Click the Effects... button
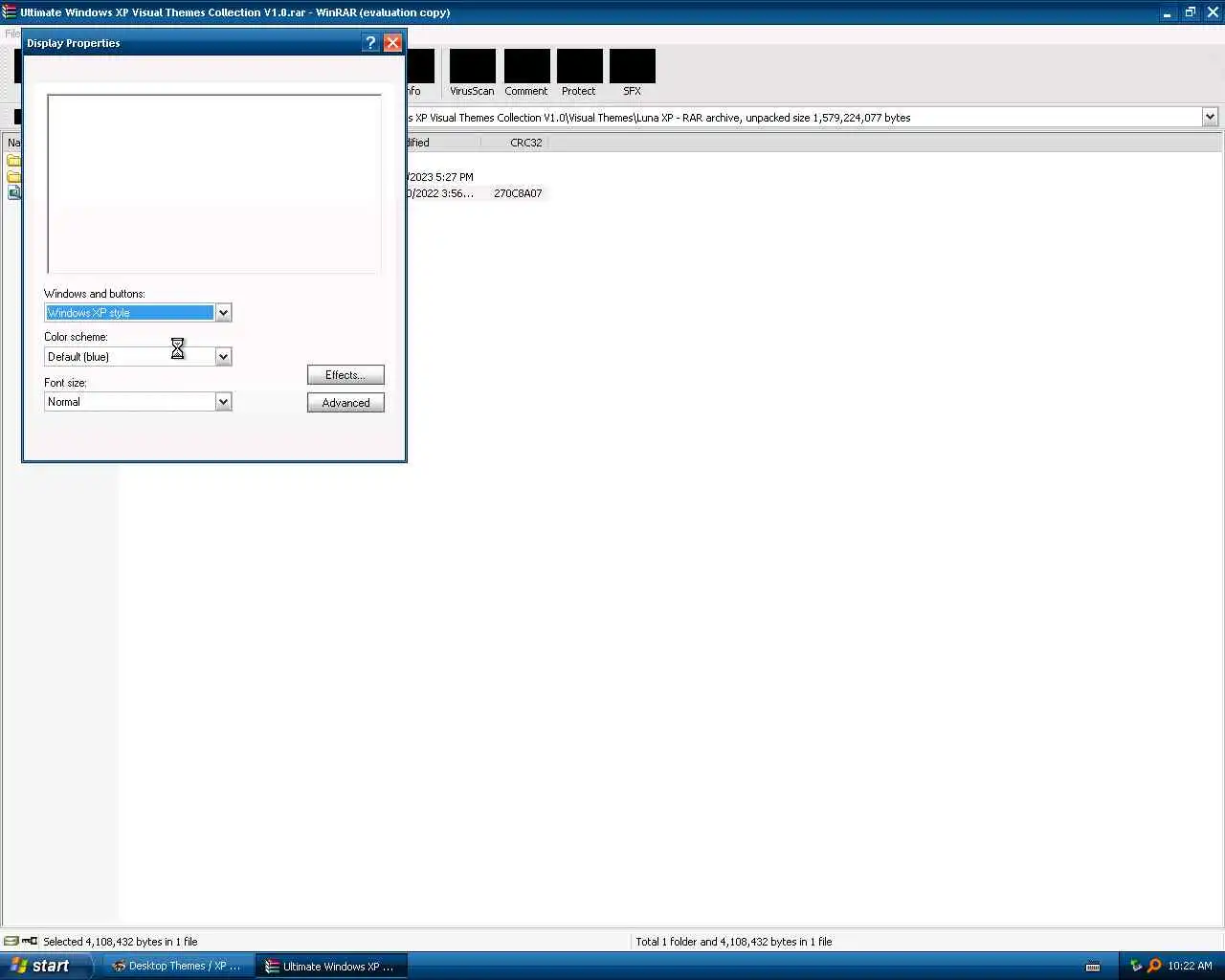Image resolution: width=1225 pixels, height=980 pixels. pyautogui.click(x=345, y=375)
